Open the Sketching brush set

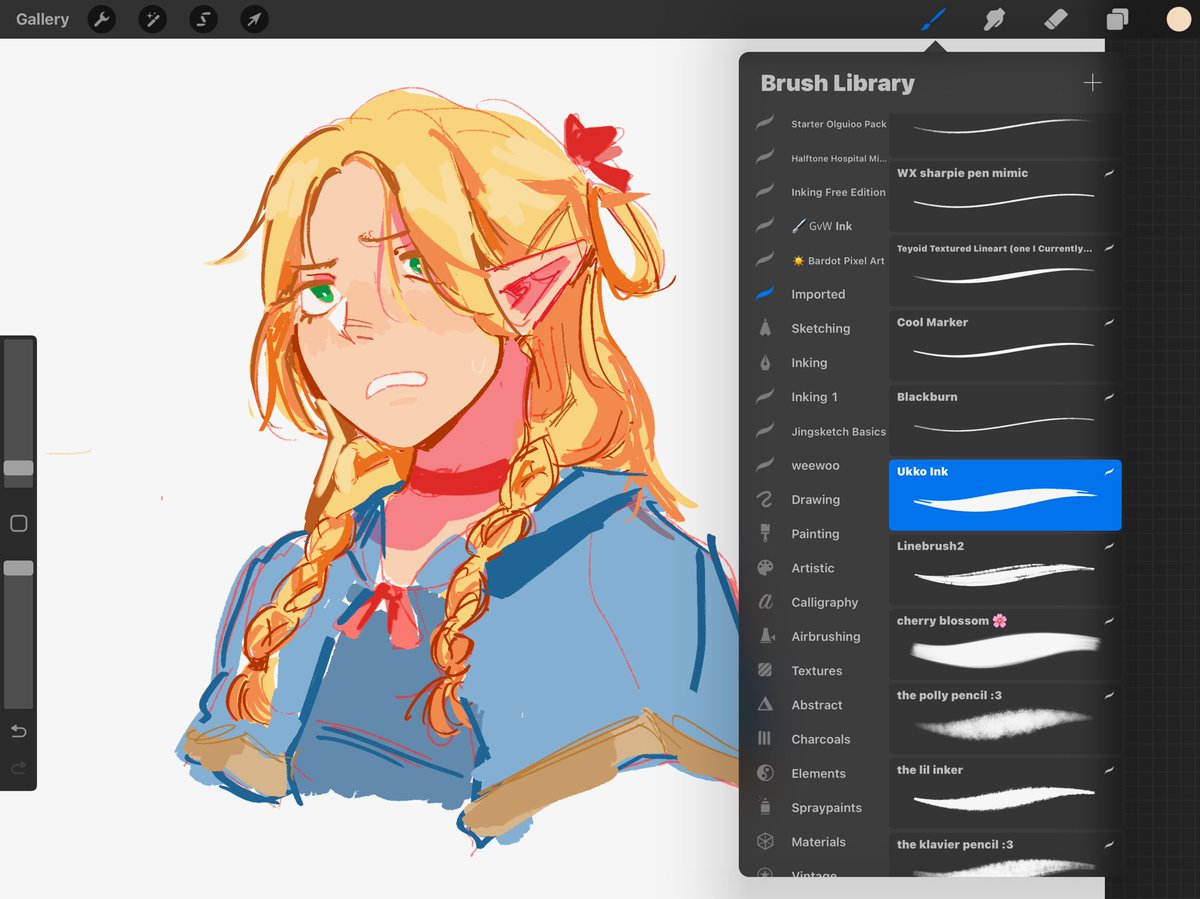tap(820, 328)
